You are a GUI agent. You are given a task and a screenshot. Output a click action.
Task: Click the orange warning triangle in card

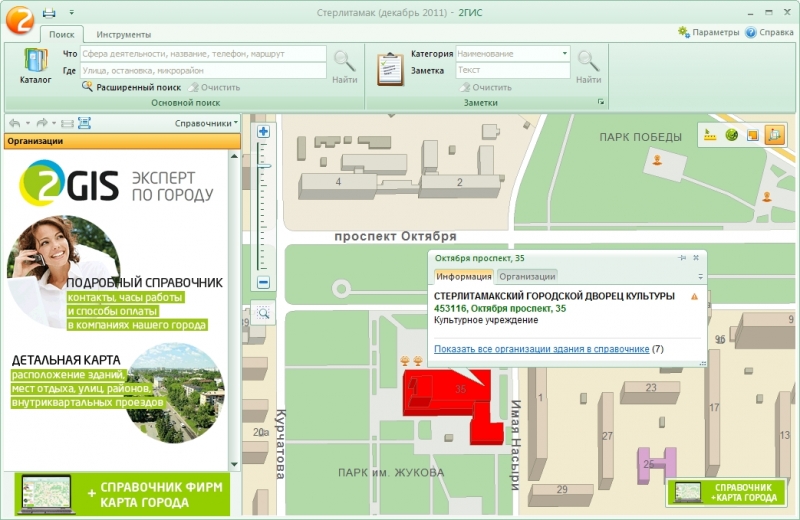coord(694,296)
